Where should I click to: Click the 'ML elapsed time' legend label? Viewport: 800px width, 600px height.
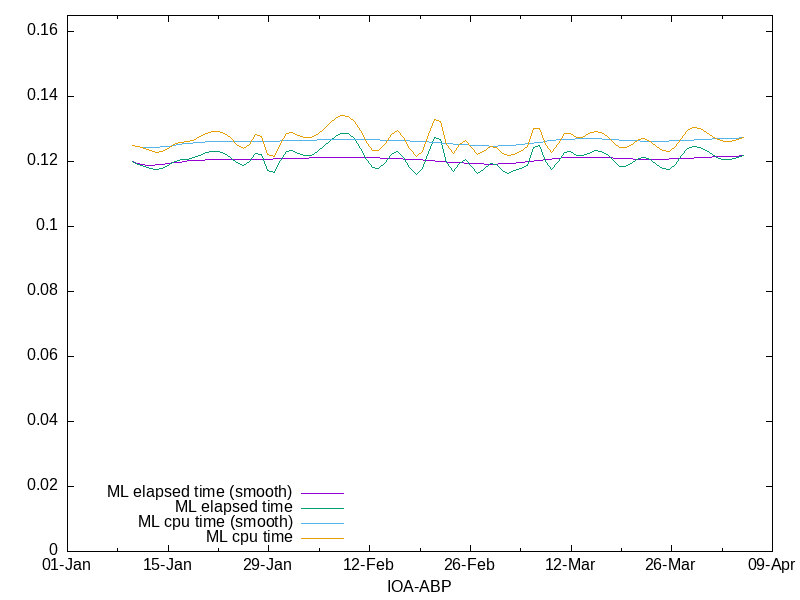click(x=233, y=507)
